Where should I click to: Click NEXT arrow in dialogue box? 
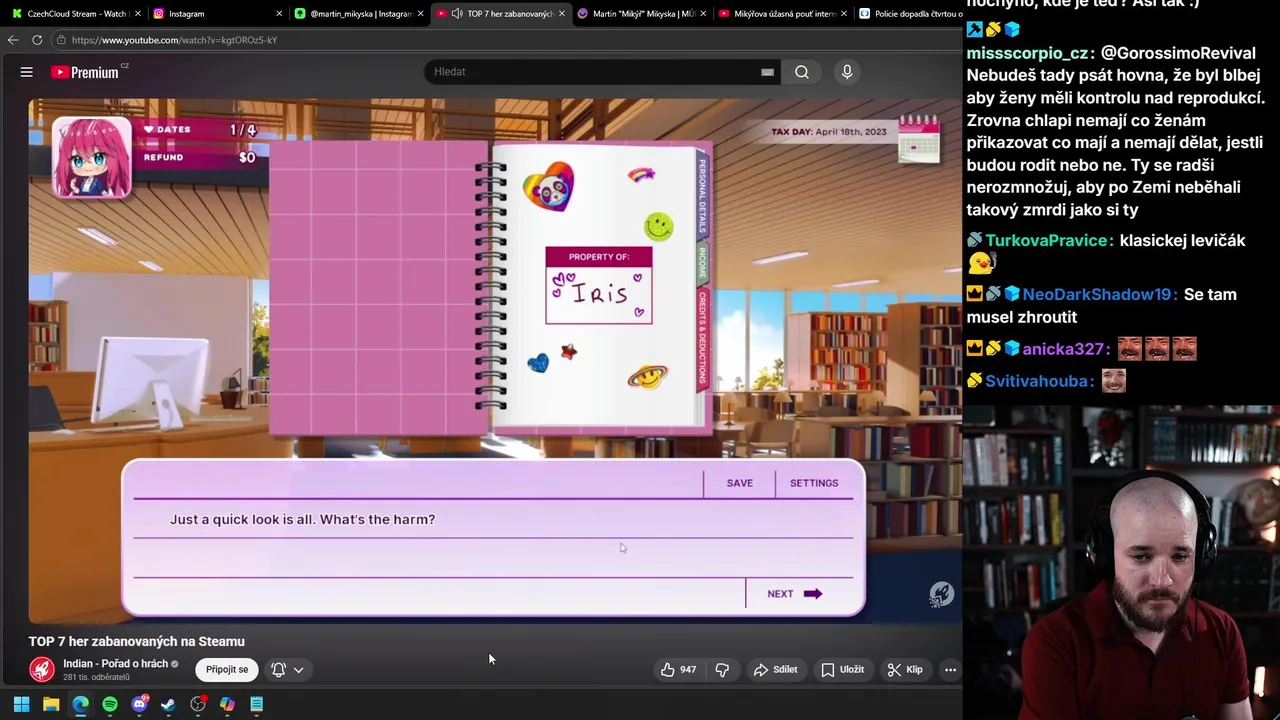[795, 594]
